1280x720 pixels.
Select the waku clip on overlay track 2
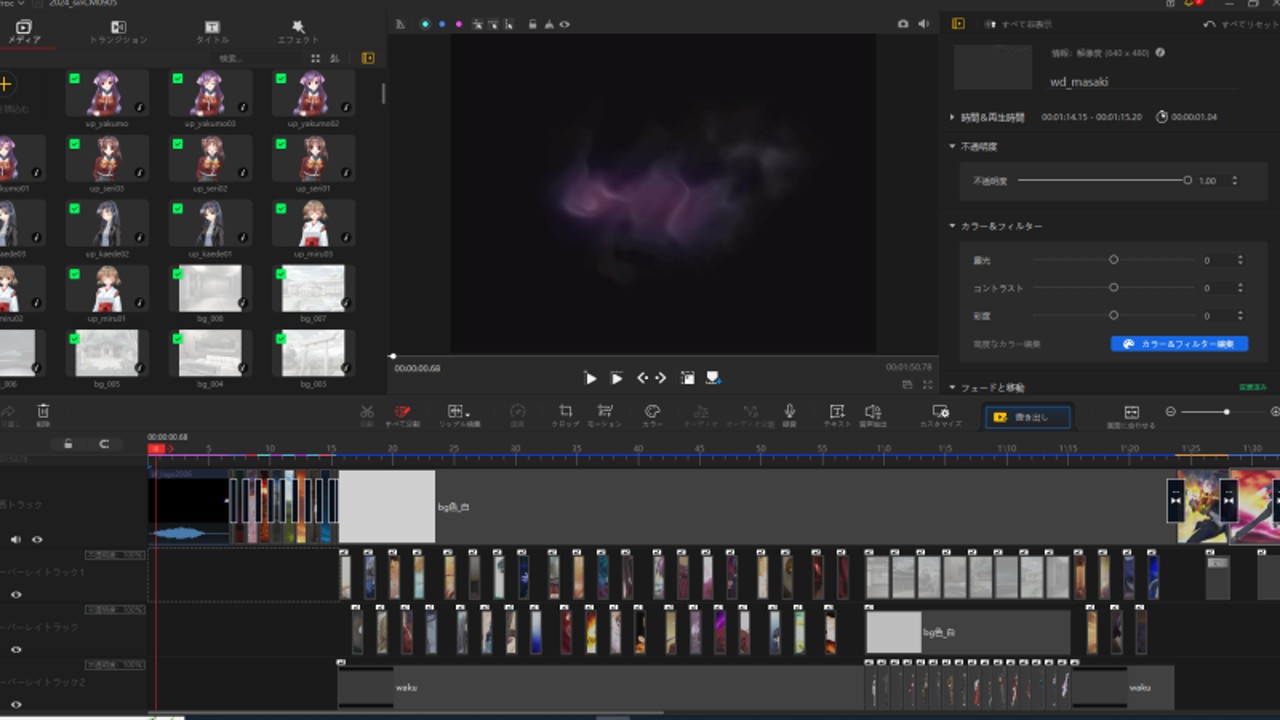point(600,687)
